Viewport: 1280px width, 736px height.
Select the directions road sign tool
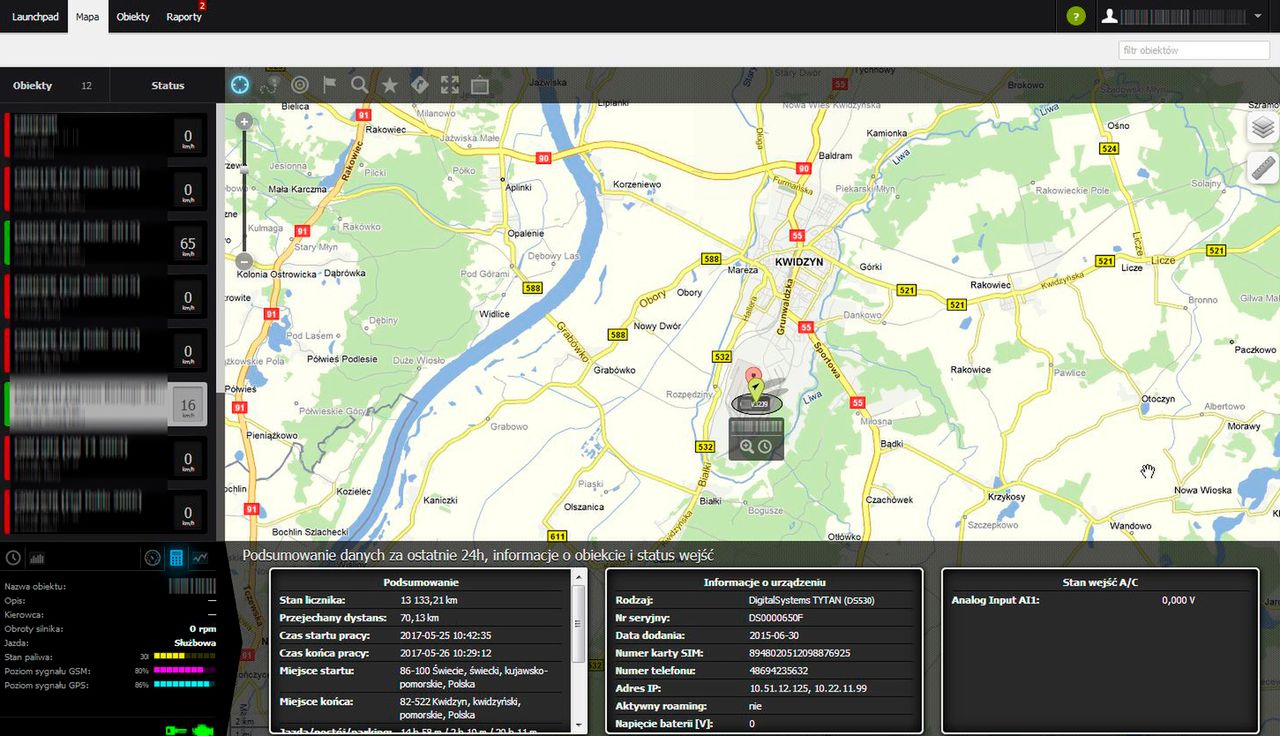point(420,85)
